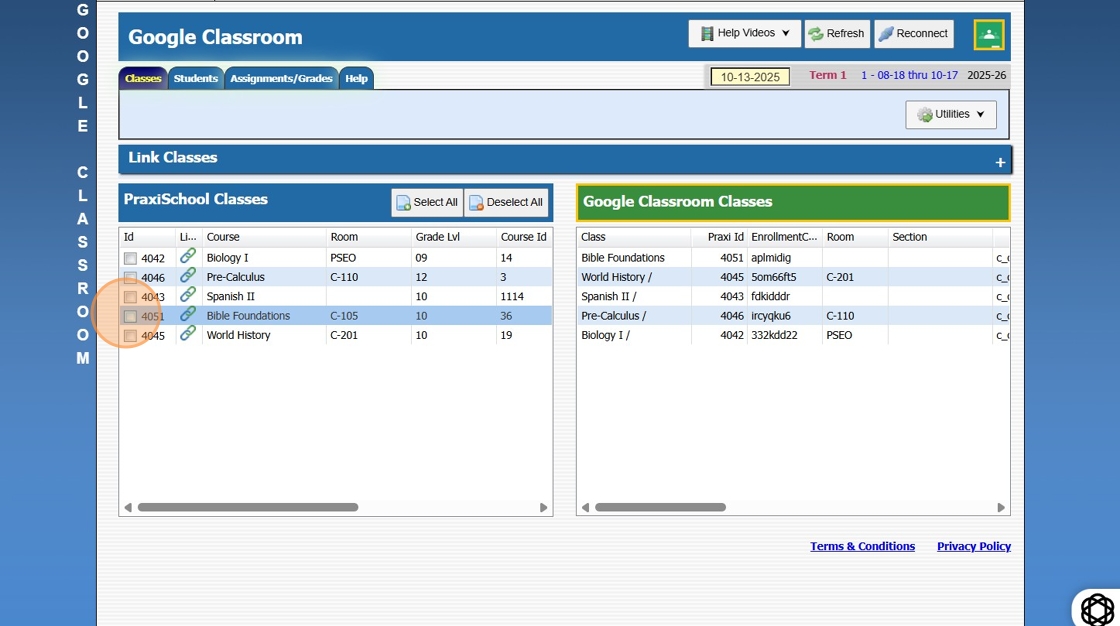Select the 'World History /' Google class row

793,277
